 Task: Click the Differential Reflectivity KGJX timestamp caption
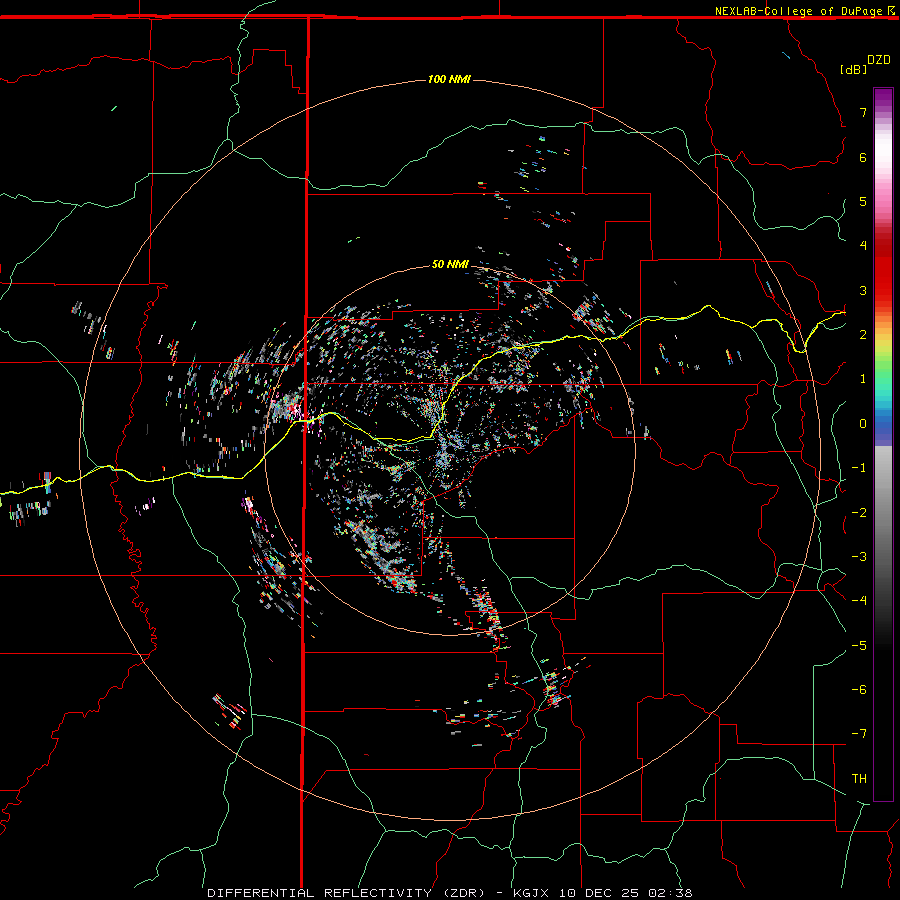(450, 893)
